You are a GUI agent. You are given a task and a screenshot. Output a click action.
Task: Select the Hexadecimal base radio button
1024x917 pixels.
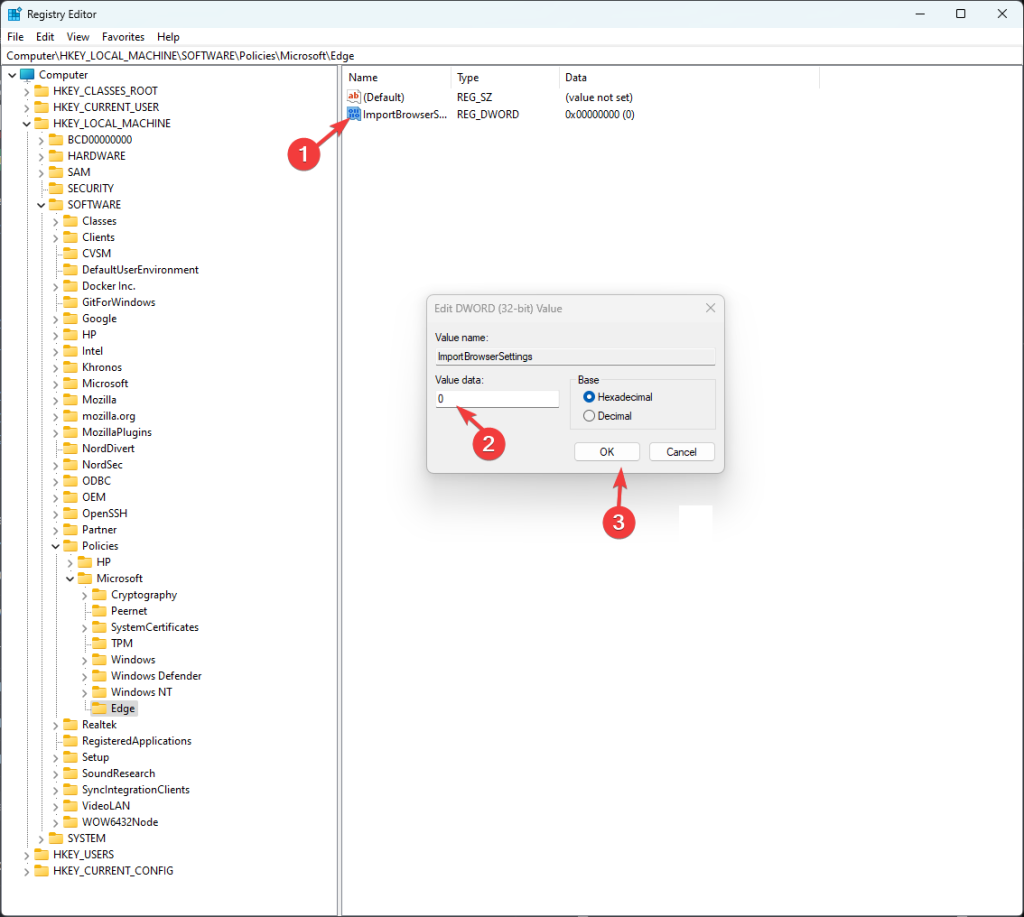pos(589,396)
